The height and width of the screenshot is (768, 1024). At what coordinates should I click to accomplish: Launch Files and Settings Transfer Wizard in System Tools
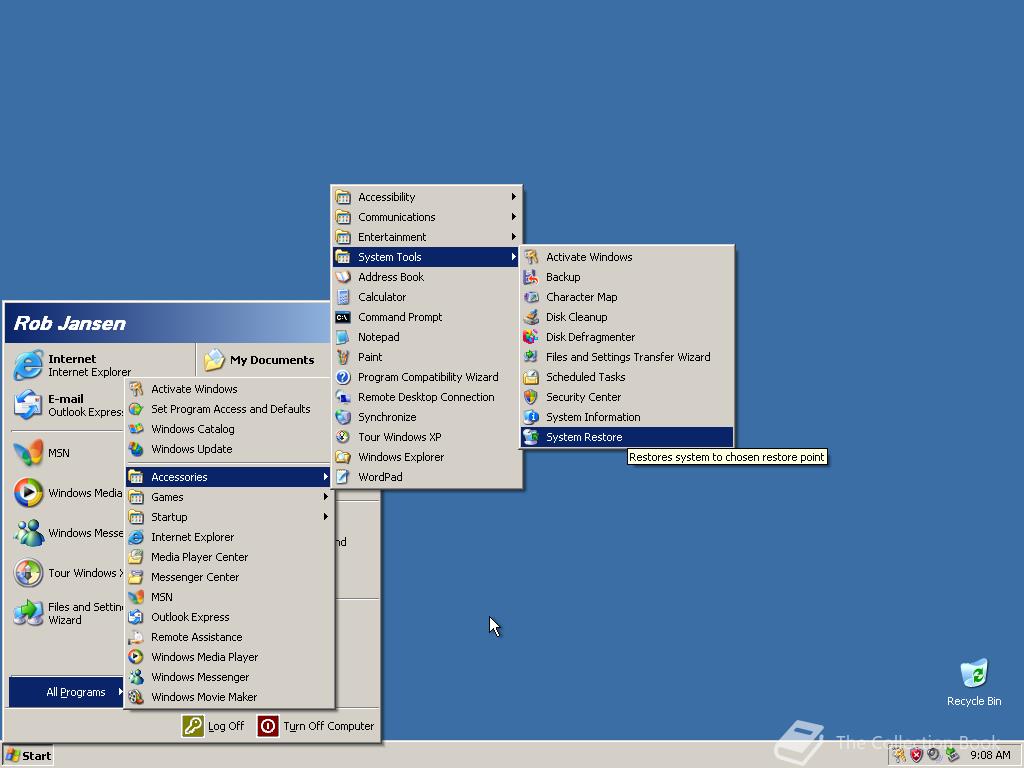(x=627, y=357)
